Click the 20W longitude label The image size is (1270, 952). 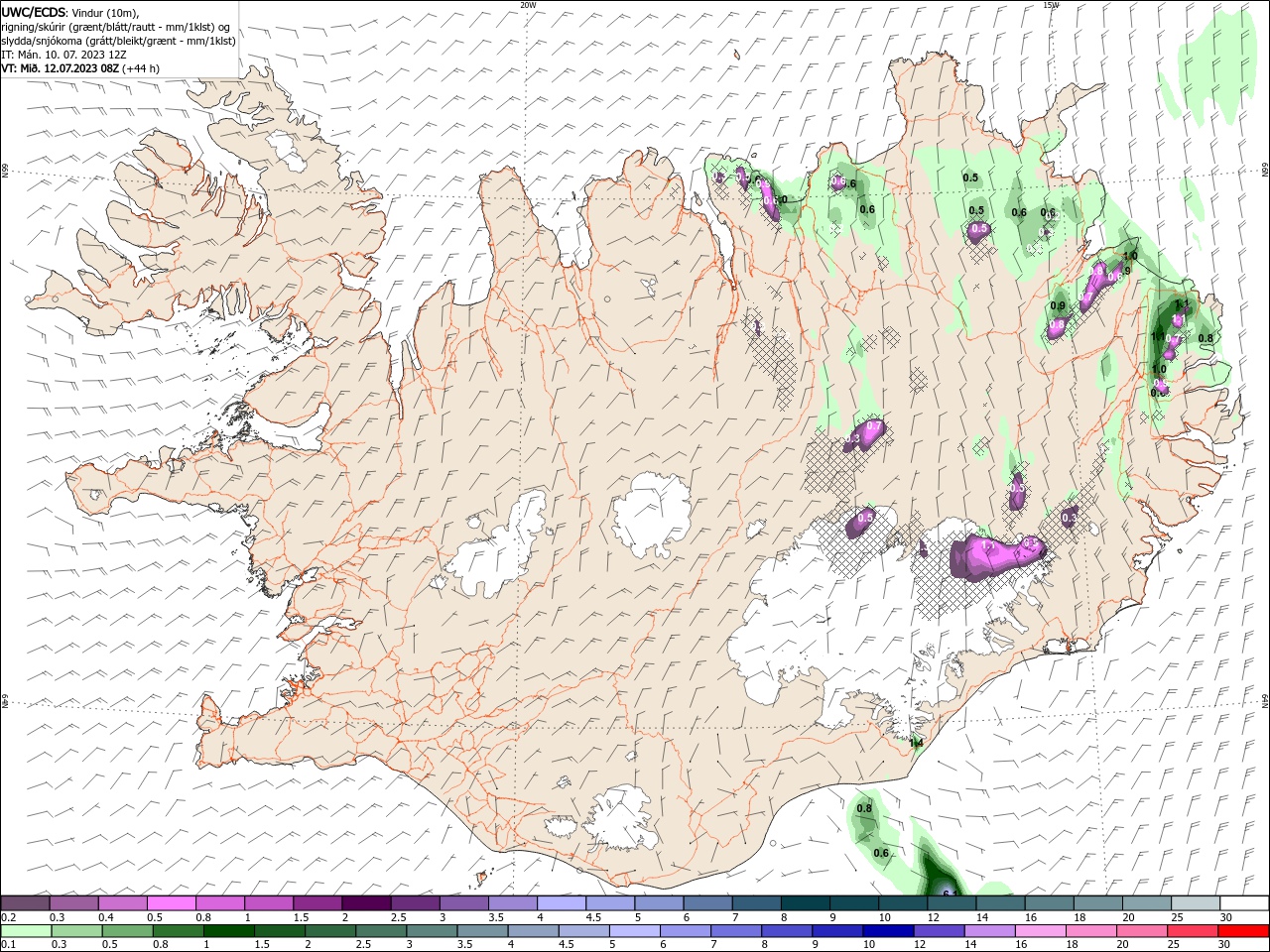528,5
